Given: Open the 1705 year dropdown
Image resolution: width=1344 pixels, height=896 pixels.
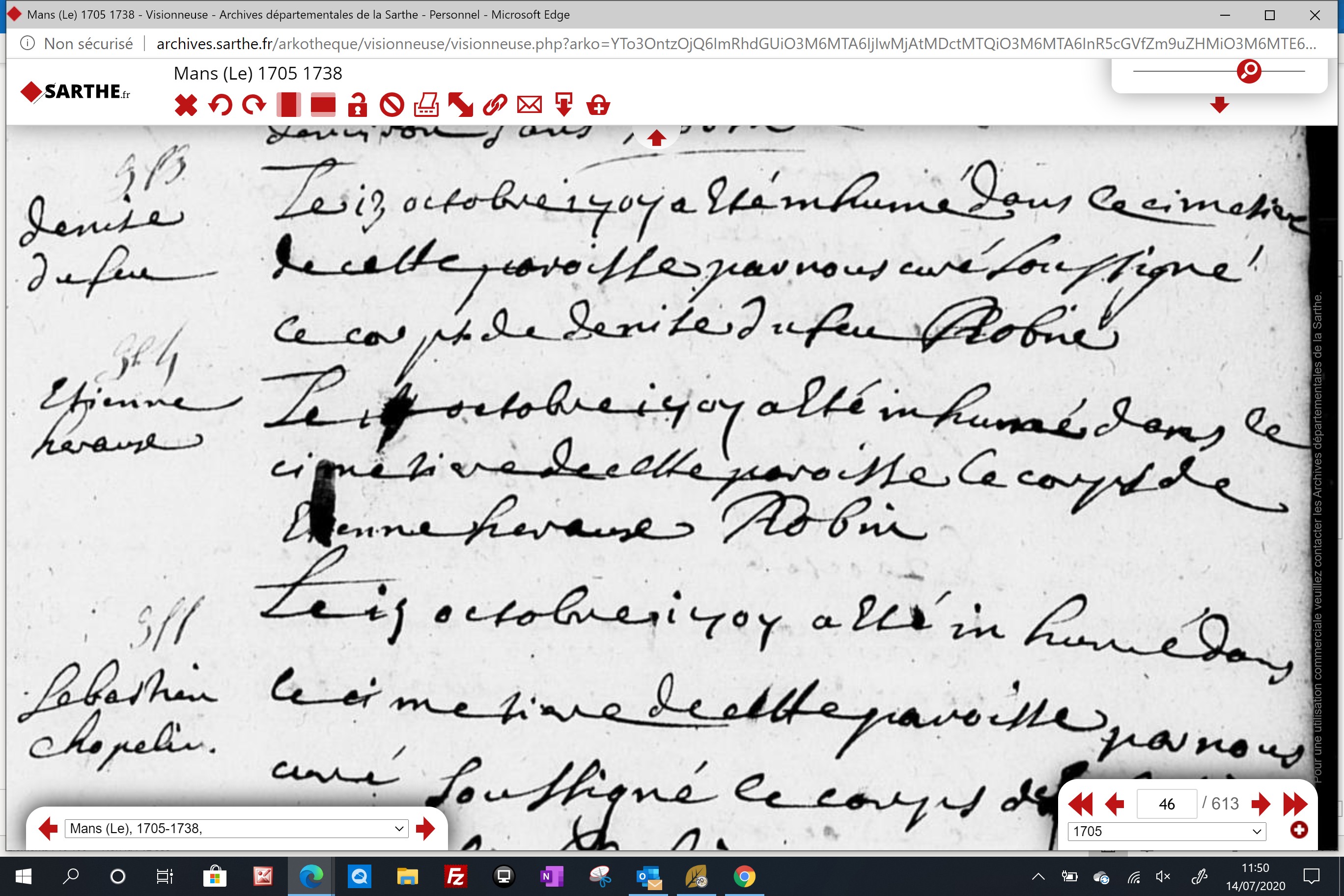Looking at the screenshot, I should (x=1167, y=831).
